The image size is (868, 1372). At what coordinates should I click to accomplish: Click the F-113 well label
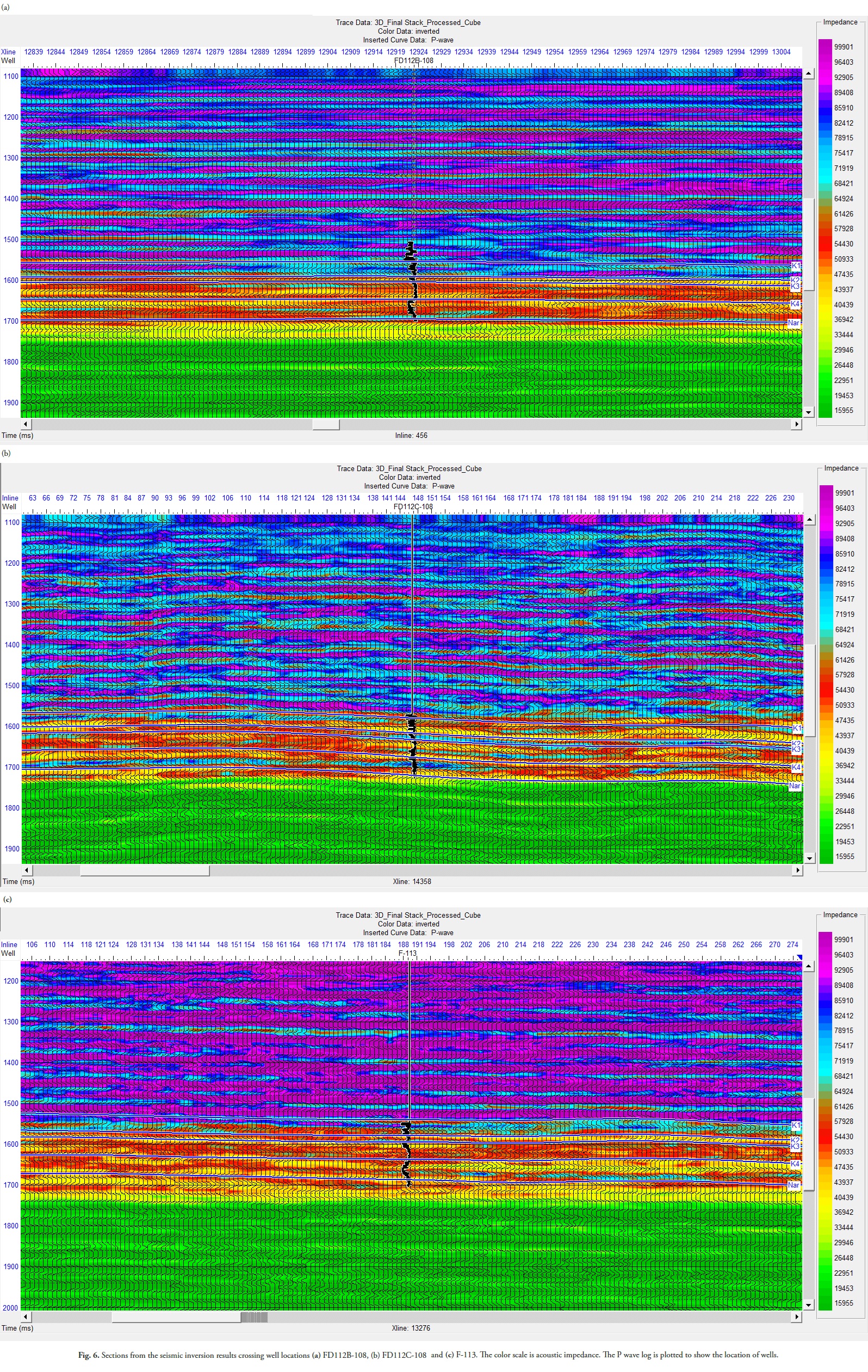(x=407, y=953)
